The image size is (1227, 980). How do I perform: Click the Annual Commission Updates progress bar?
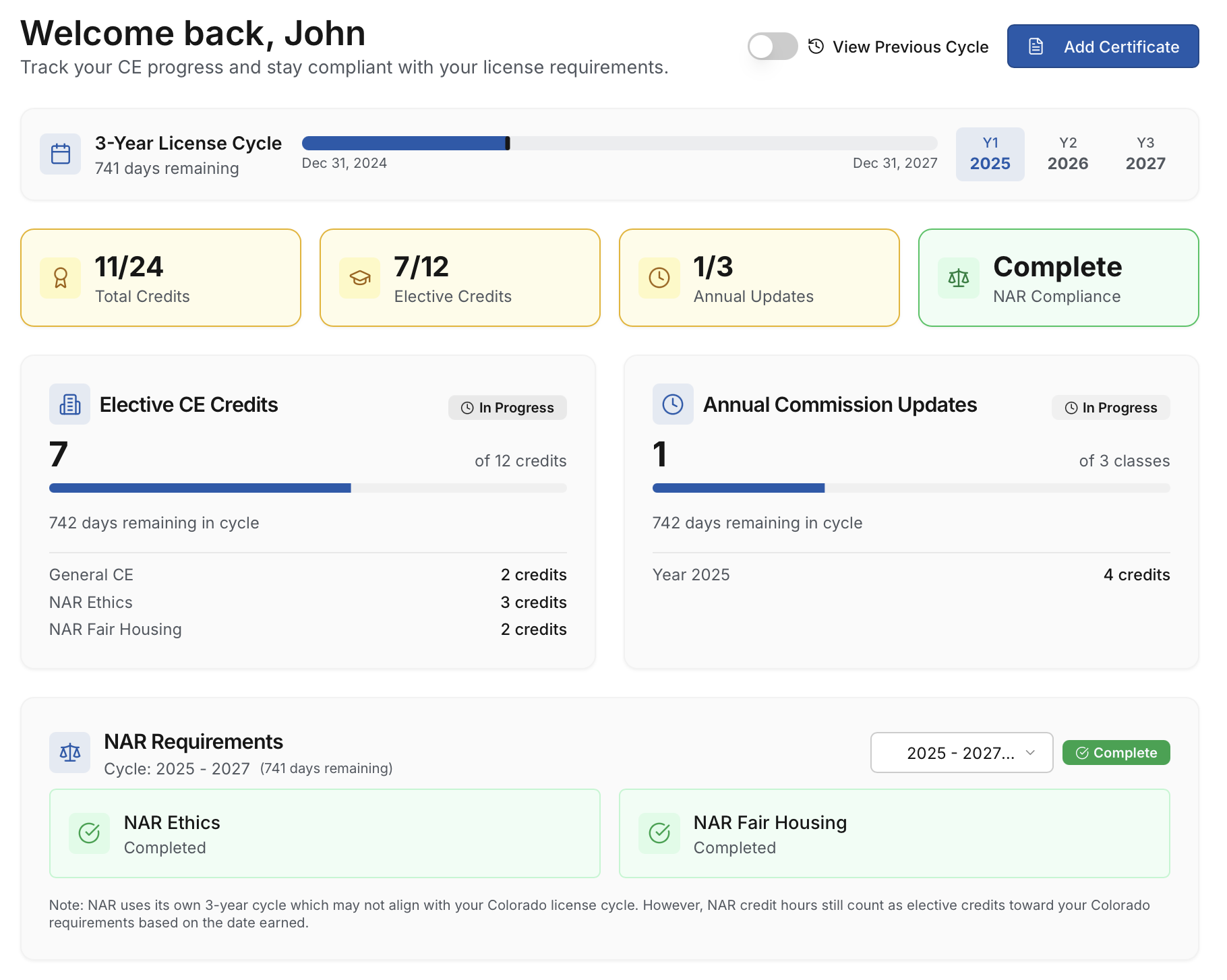[911, 488]
